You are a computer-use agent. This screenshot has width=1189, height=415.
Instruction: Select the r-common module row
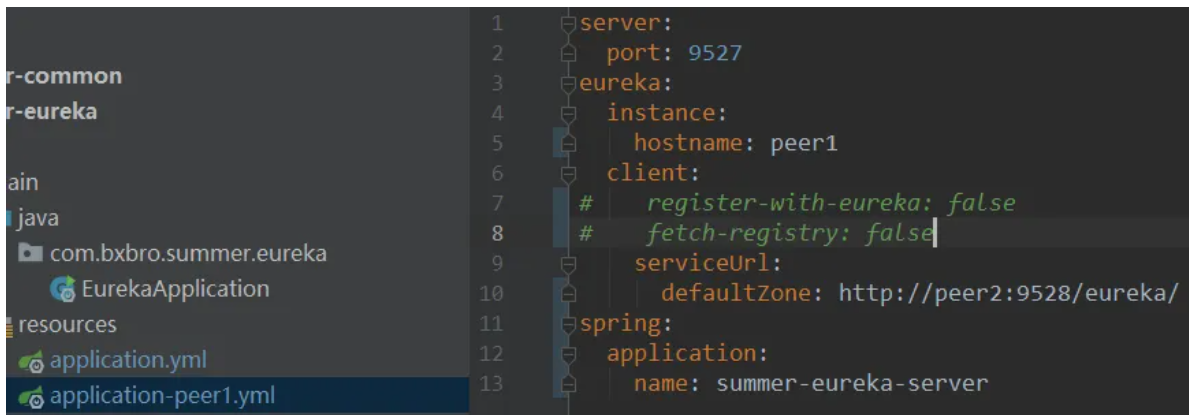[64, 77]
